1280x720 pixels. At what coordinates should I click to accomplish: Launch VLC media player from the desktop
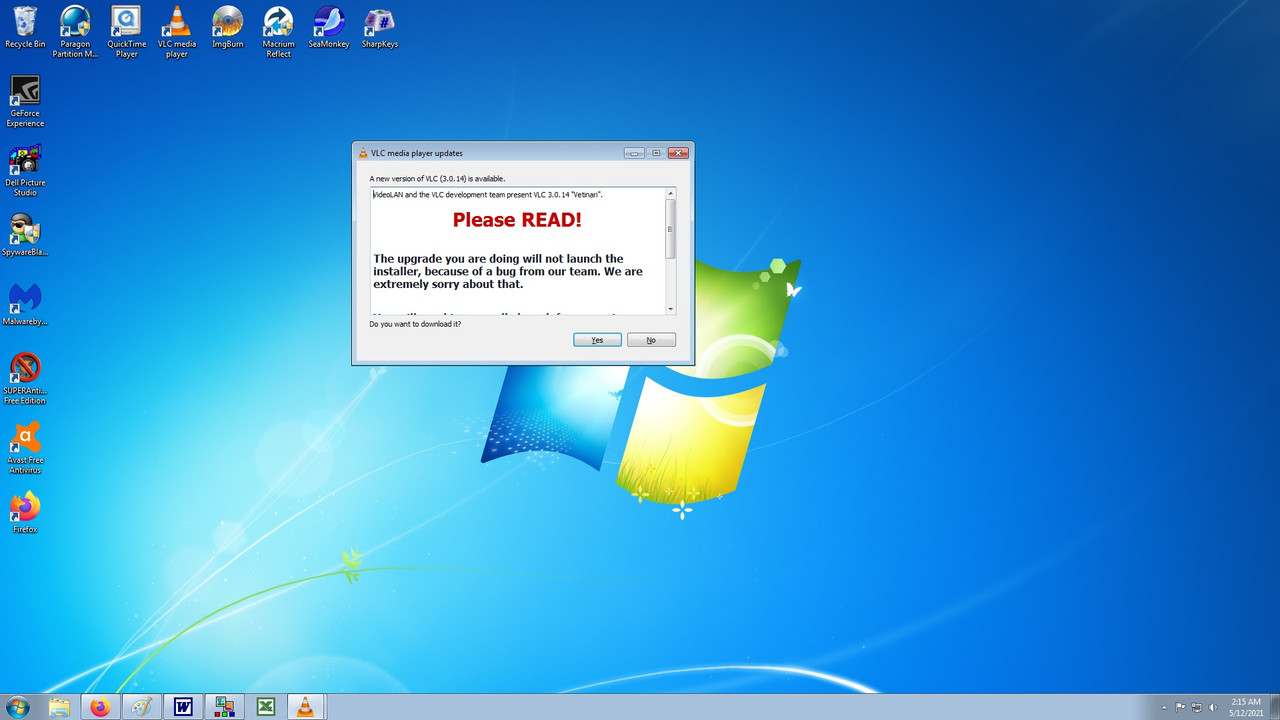coord(176,25)
